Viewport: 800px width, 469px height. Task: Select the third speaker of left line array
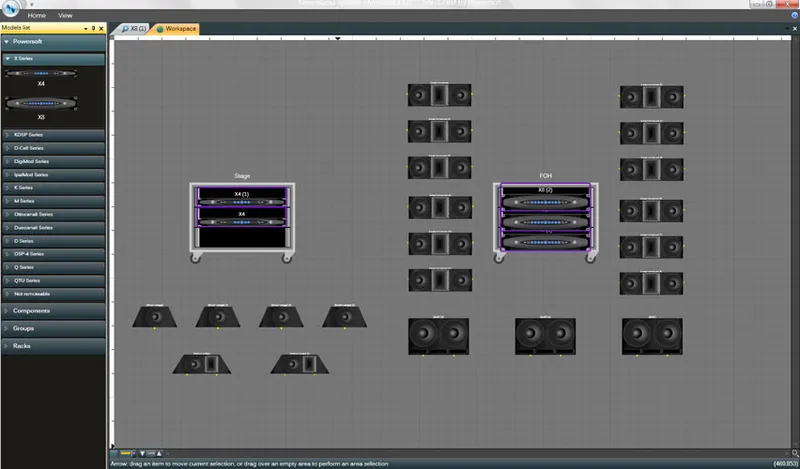click(x=439, y=167)
